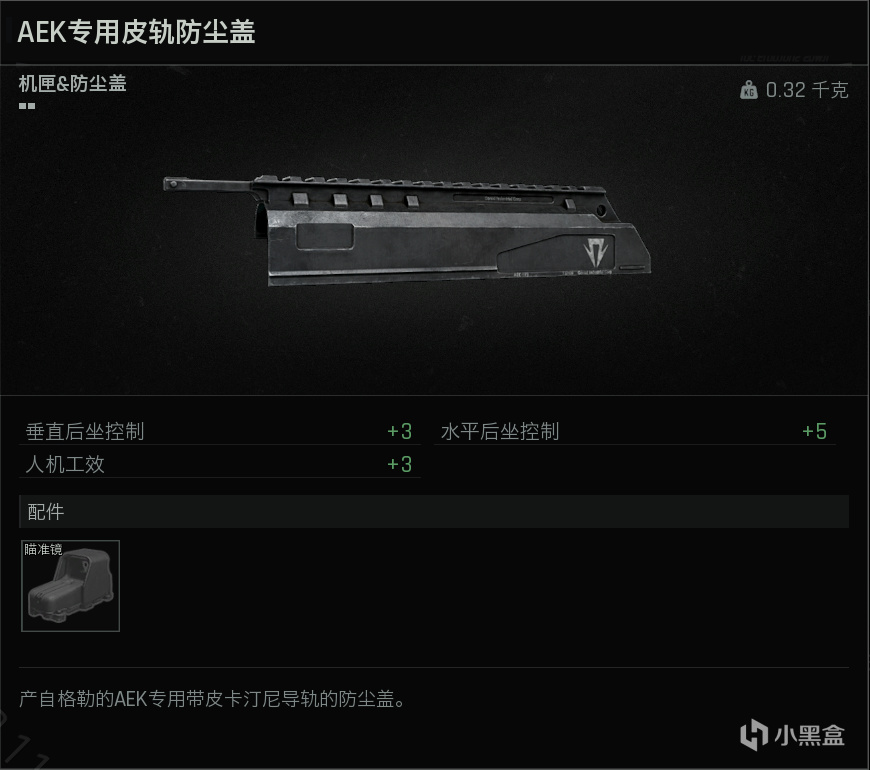Click the +3 vertical recoil value

[399, 432]
